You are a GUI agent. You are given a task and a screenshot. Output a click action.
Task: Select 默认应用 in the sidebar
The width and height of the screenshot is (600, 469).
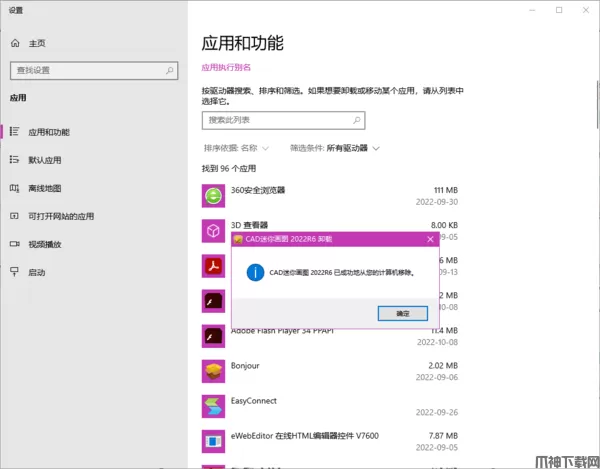pos(45,160)
